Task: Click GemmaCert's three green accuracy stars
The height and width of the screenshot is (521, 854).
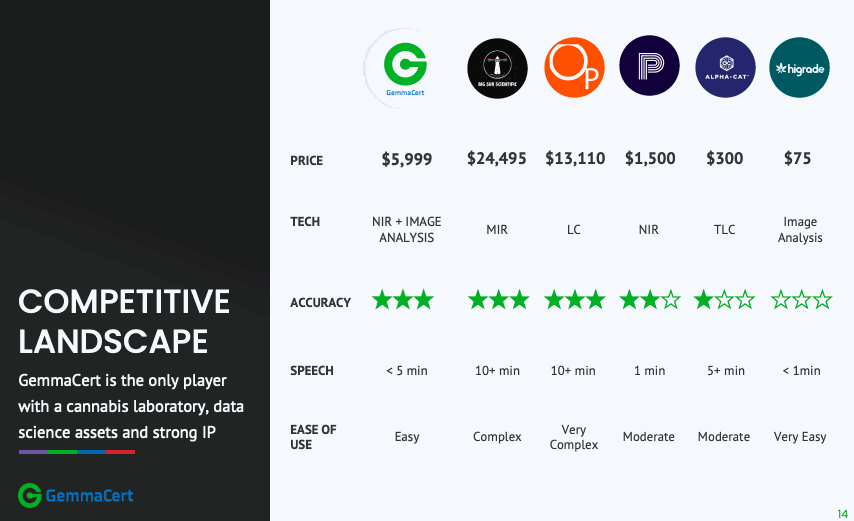Action: [x=403, y=300]
